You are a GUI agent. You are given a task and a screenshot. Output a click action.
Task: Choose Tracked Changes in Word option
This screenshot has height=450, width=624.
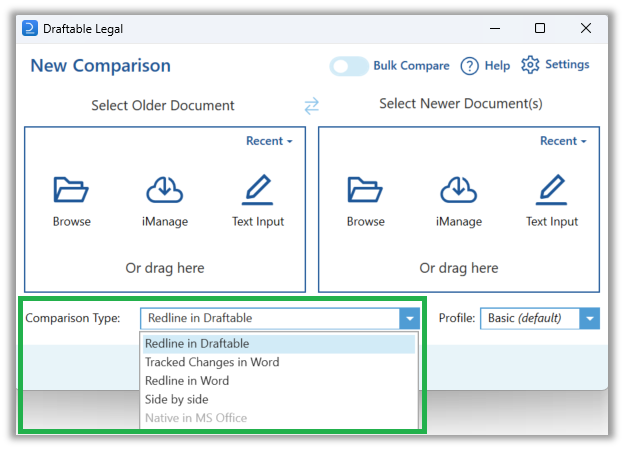[279, 362]
